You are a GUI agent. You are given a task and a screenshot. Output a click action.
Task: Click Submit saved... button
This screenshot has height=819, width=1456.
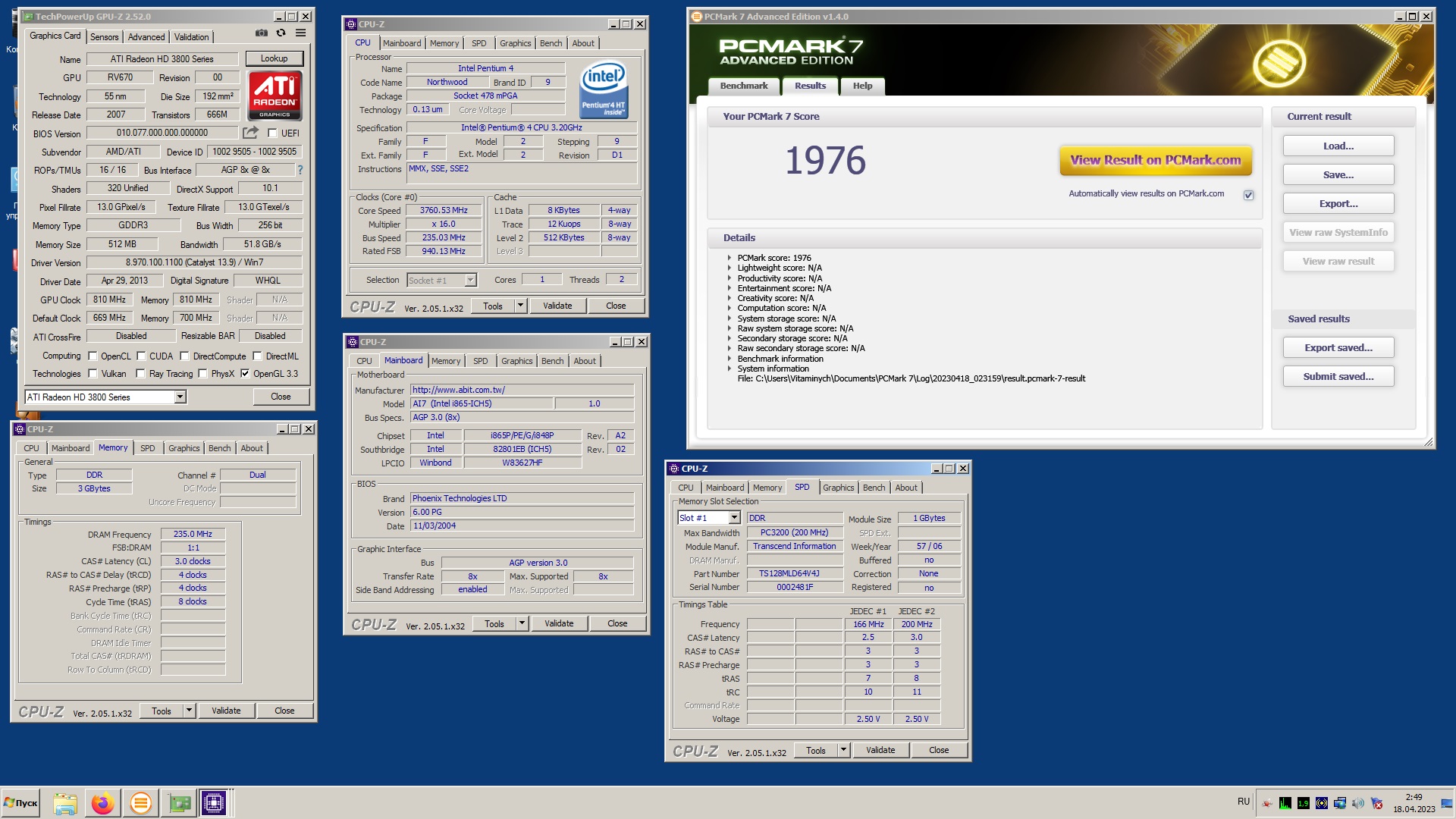tap(1338, 376)
